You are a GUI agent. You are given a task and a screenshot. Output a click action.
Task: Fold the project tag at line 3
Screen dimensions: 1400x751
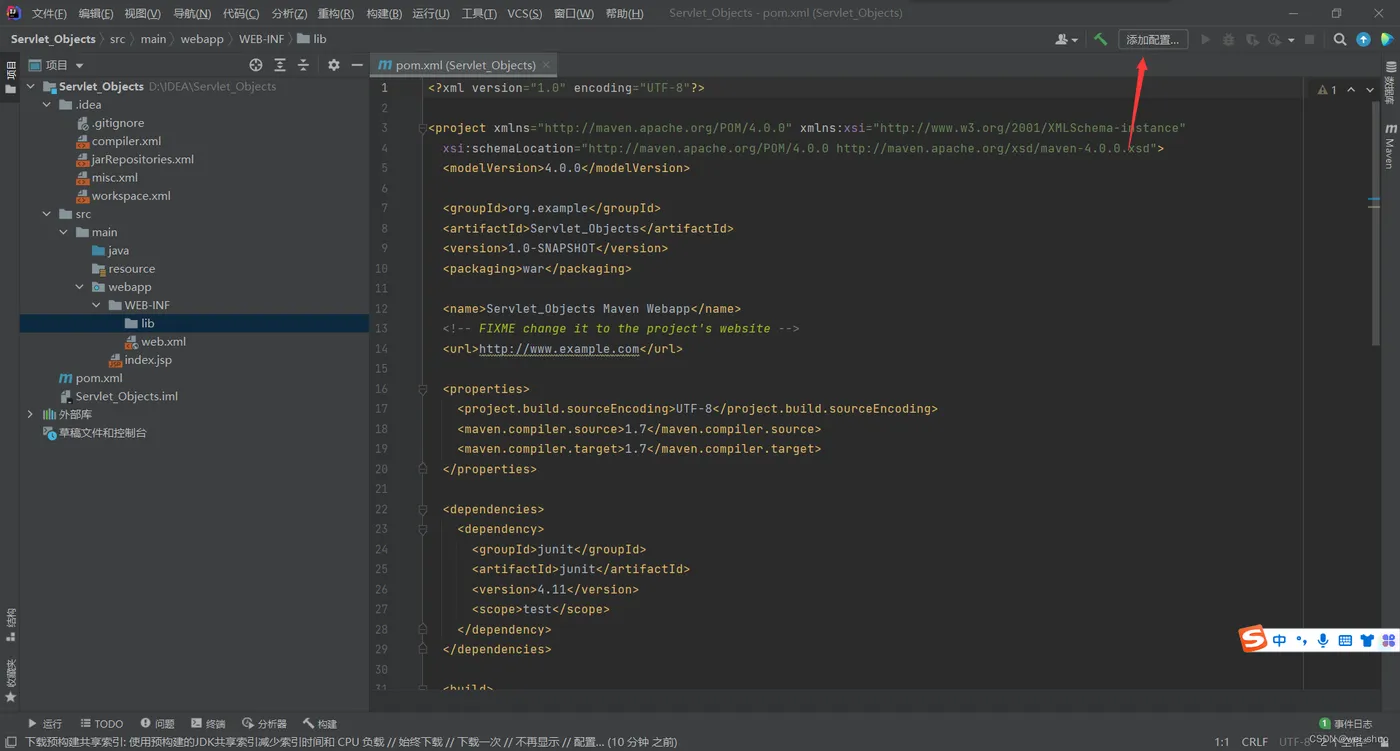tap(423, 128)
